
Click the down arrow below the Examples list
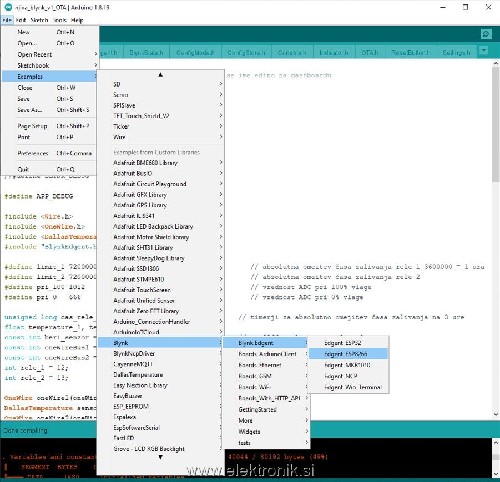coord(161,457)
